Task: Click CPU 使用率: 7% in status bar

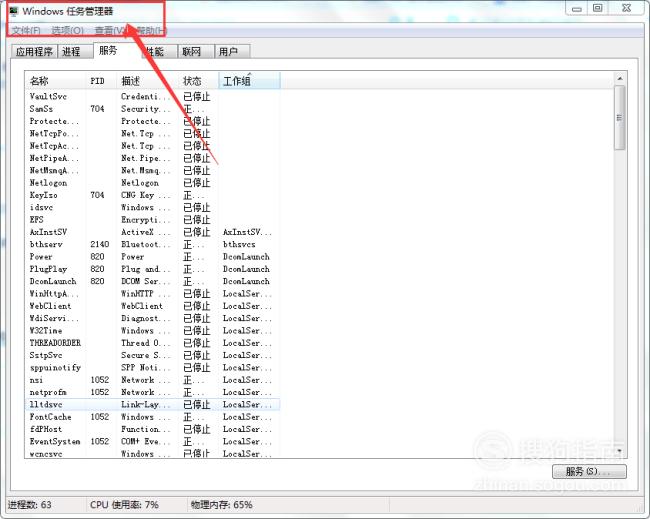Action: point(124,505)
